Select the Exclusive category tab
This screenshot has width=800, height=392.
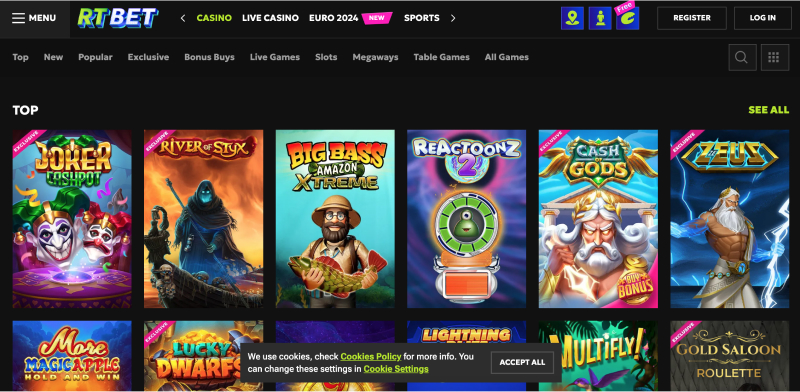[x=148, y=57]
